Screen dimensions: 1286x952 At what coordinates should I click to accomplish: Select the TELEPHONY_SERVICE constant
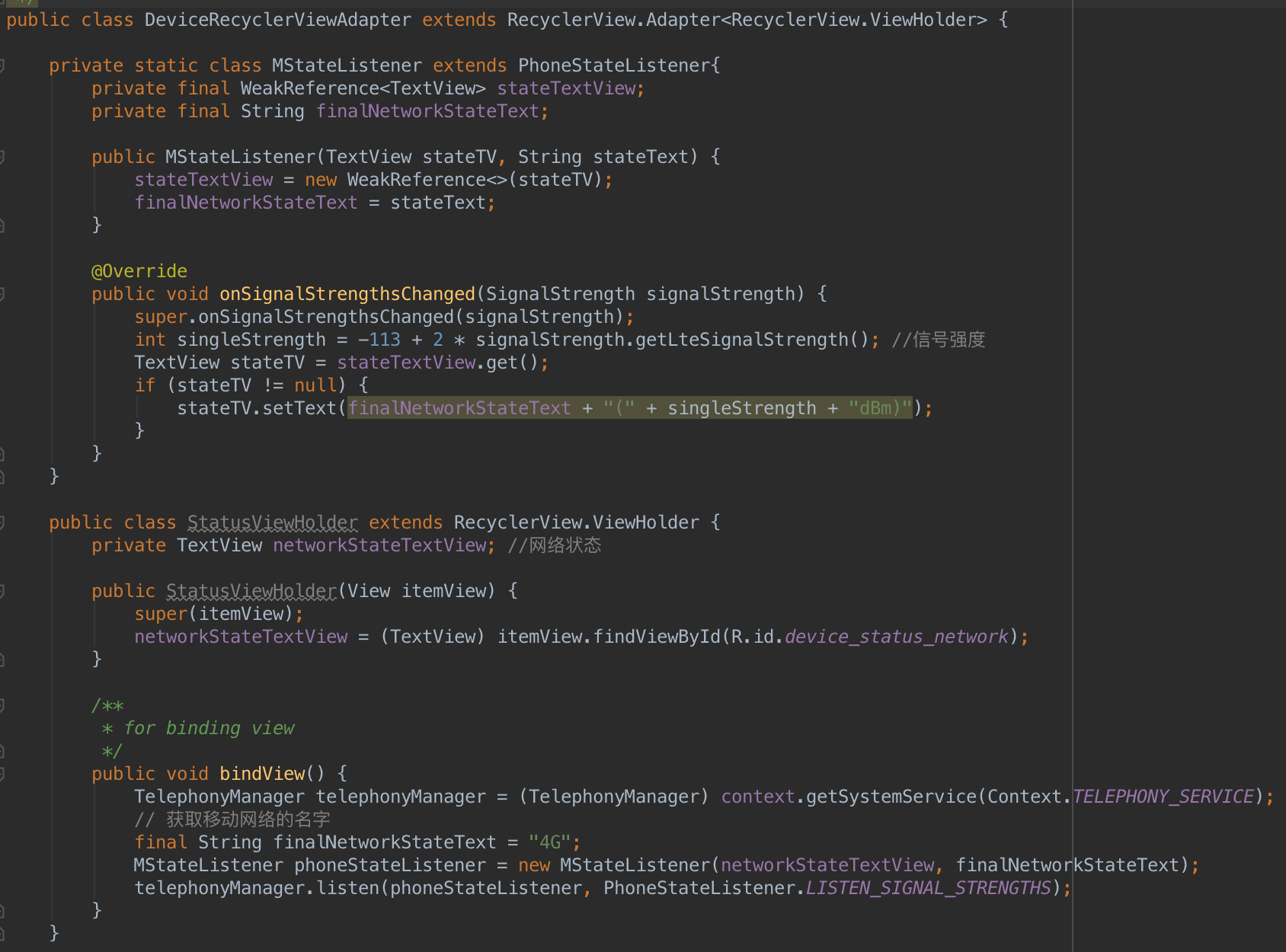click(x=1163, y=797)
